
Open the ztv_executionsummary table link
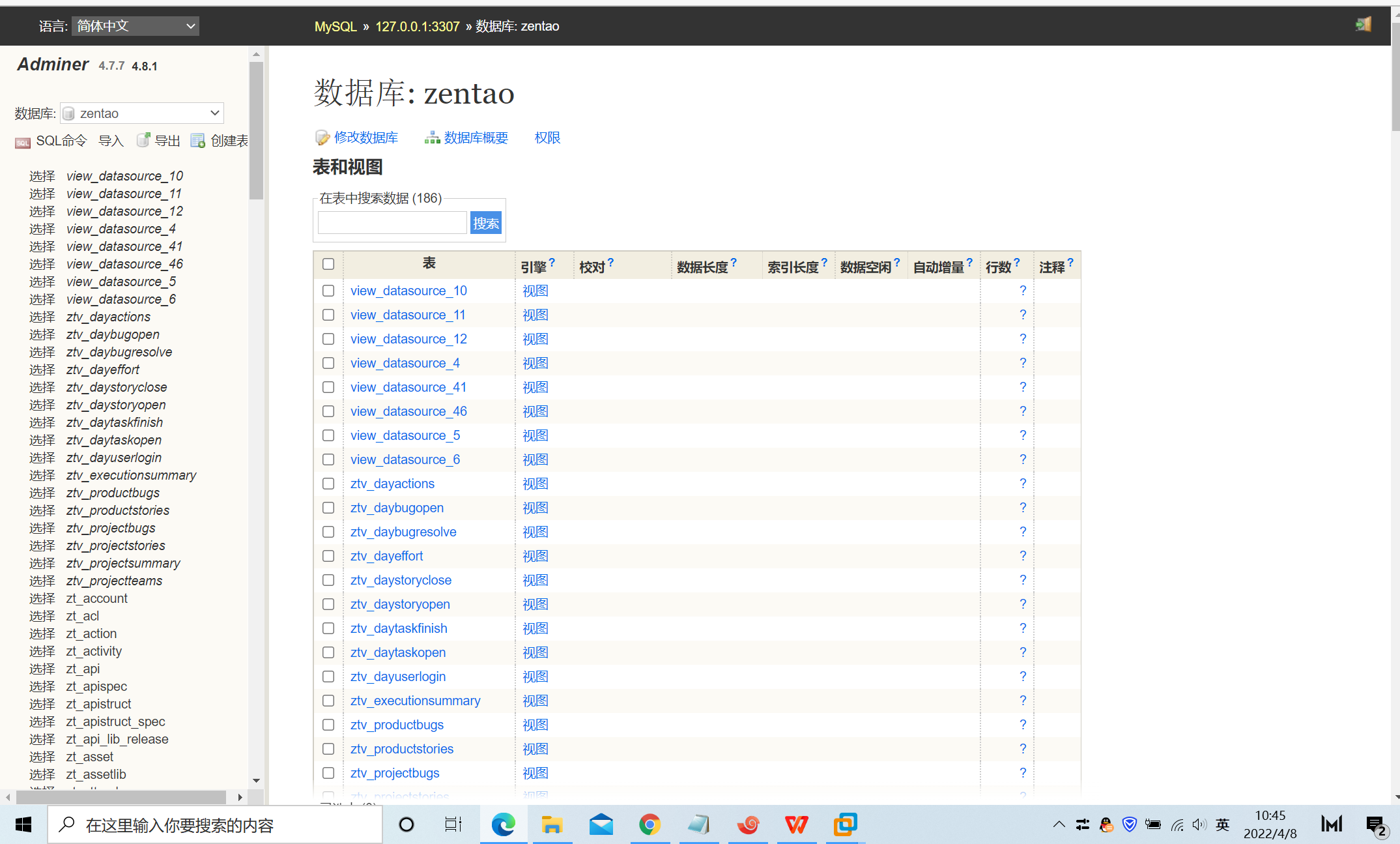pyautogui.click(x=415, y=701)
